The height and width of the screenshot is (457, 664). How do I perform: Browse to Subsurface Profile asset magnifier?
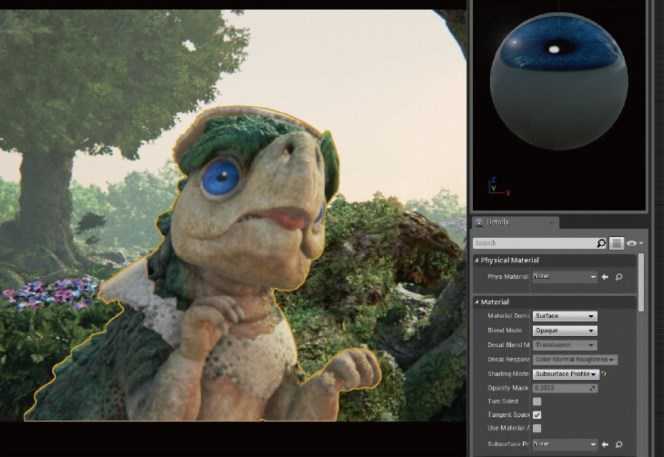click(619, 444)
